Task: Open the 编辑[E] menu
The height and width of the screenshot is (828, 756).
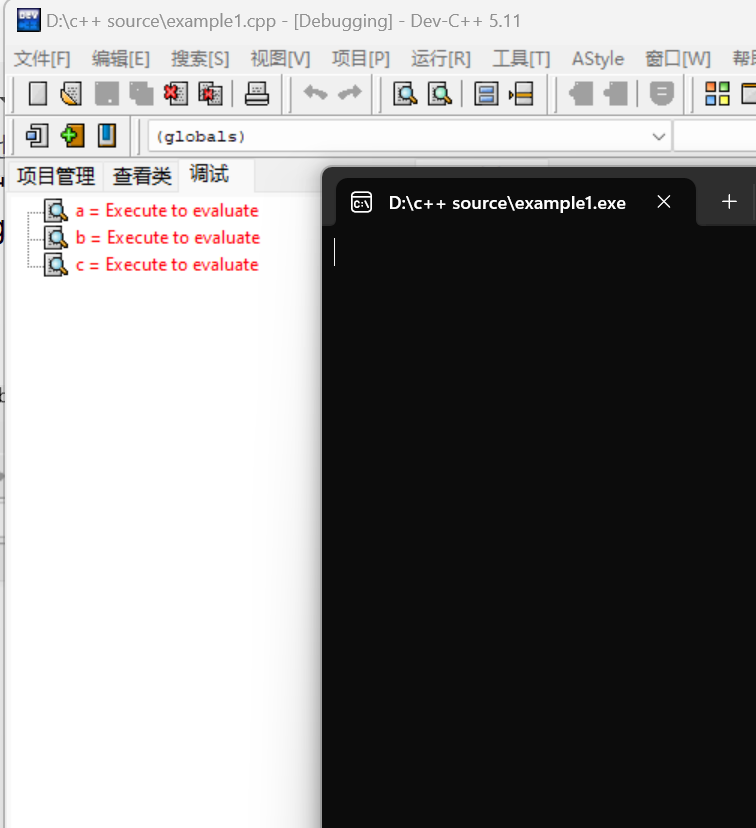Action: (120, 59)
